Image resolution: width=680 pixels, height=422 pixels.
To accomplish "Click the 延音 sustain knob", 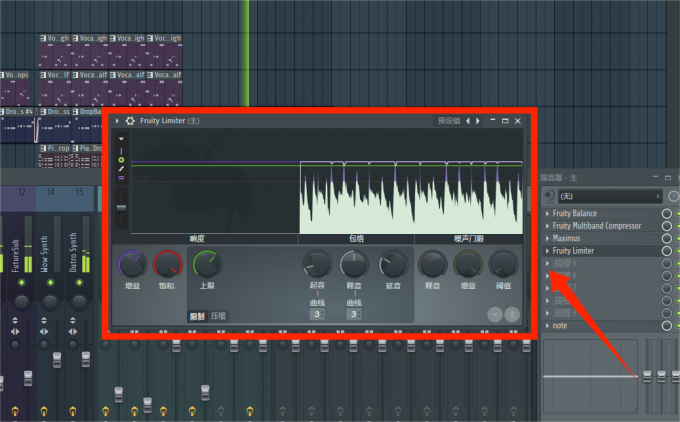I will pyautogui.click(x=393, y=264).
